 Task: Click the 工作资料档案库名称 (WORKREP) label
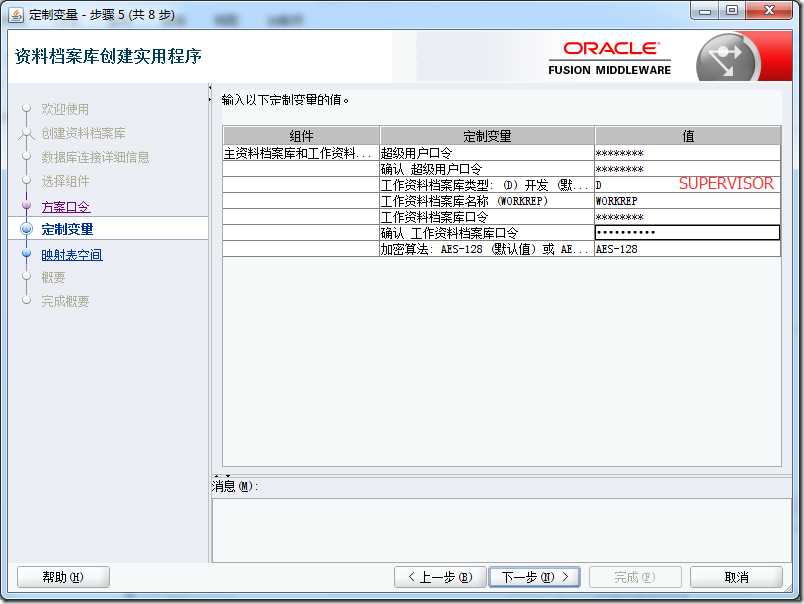coord(464,200)
